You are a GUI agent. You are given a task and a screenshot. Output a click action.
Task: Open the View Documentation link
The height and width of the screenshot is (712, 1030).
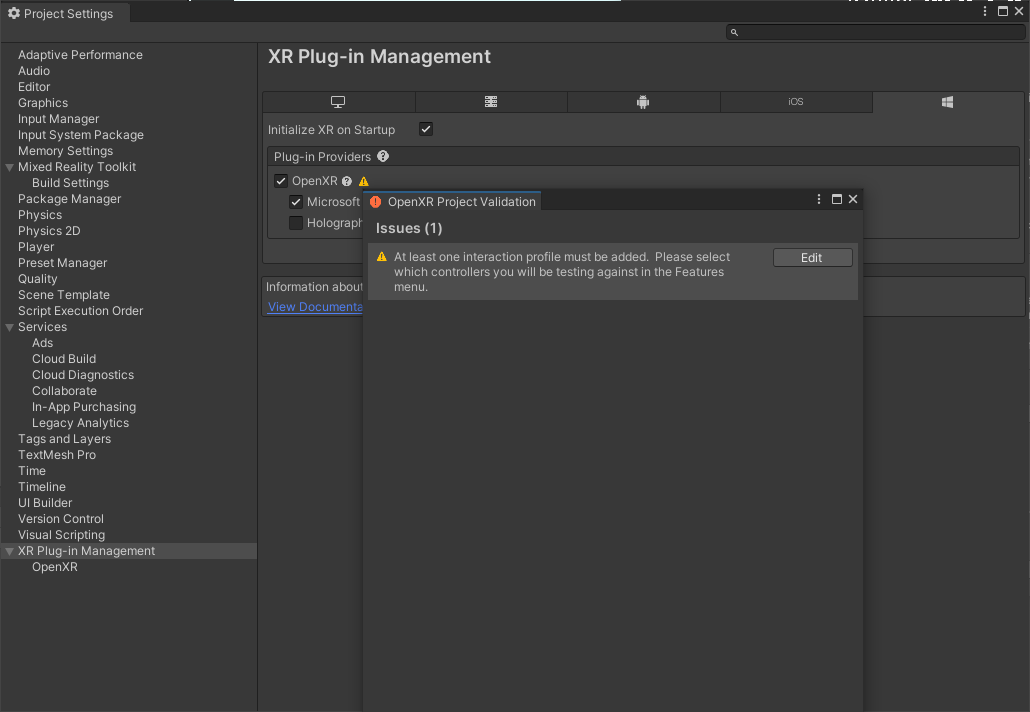(x=314, y=307)
